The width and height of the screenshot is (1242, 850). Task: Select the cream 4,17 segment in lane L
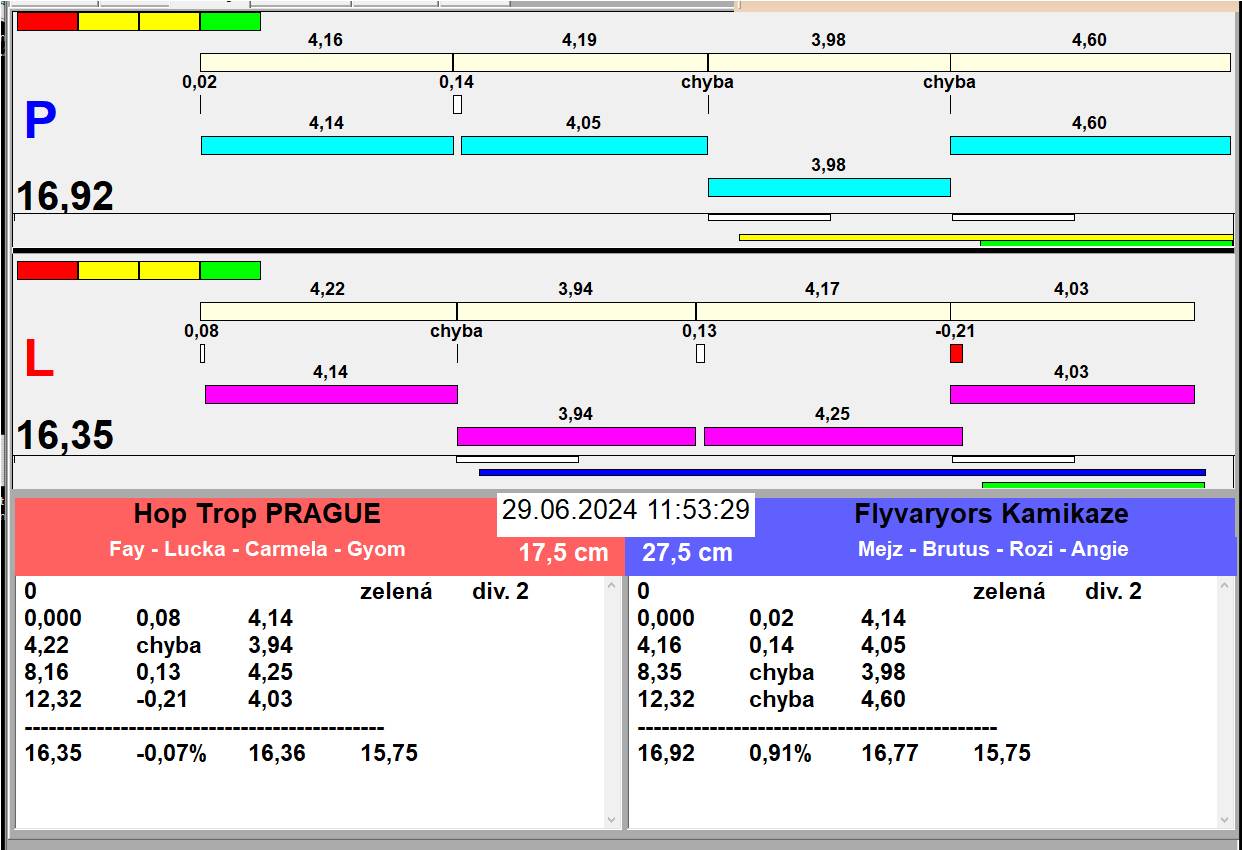[823, 311]
